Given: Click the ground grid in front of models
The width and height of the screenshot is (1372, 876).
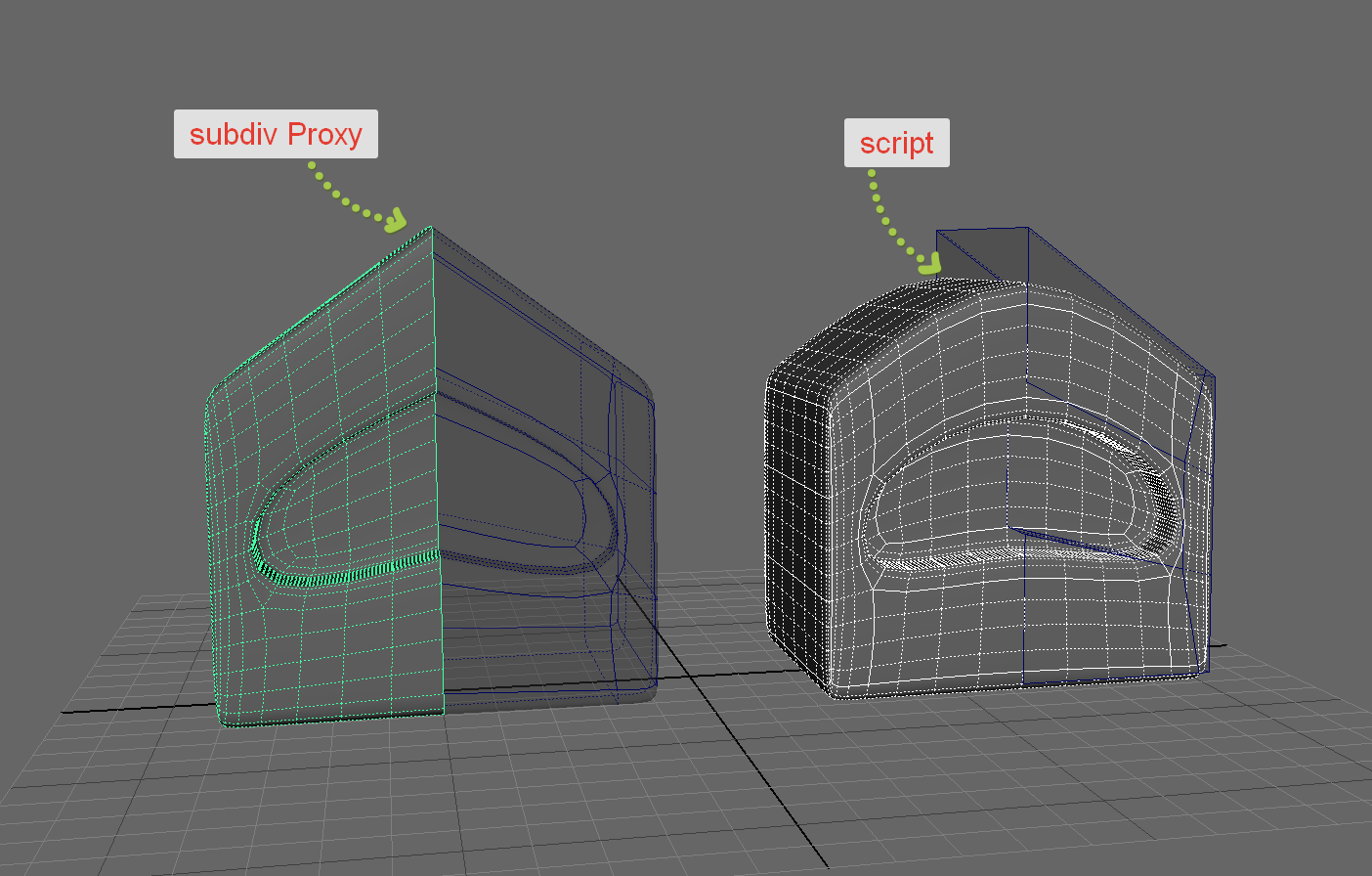Looking at the screenshot, I should pyautogui.click(x=586, y=792).
